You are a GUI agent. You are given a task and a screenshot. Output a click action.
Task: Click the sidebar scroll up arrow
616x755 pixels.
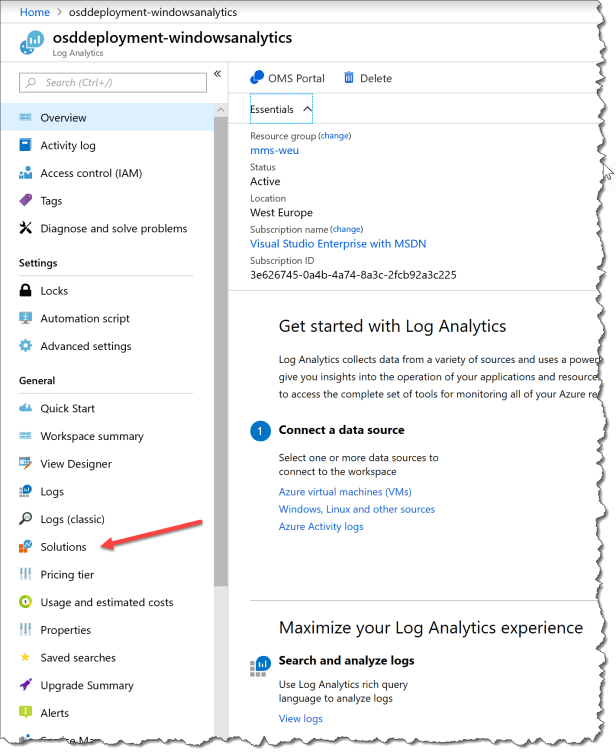[x=221, y=110]
